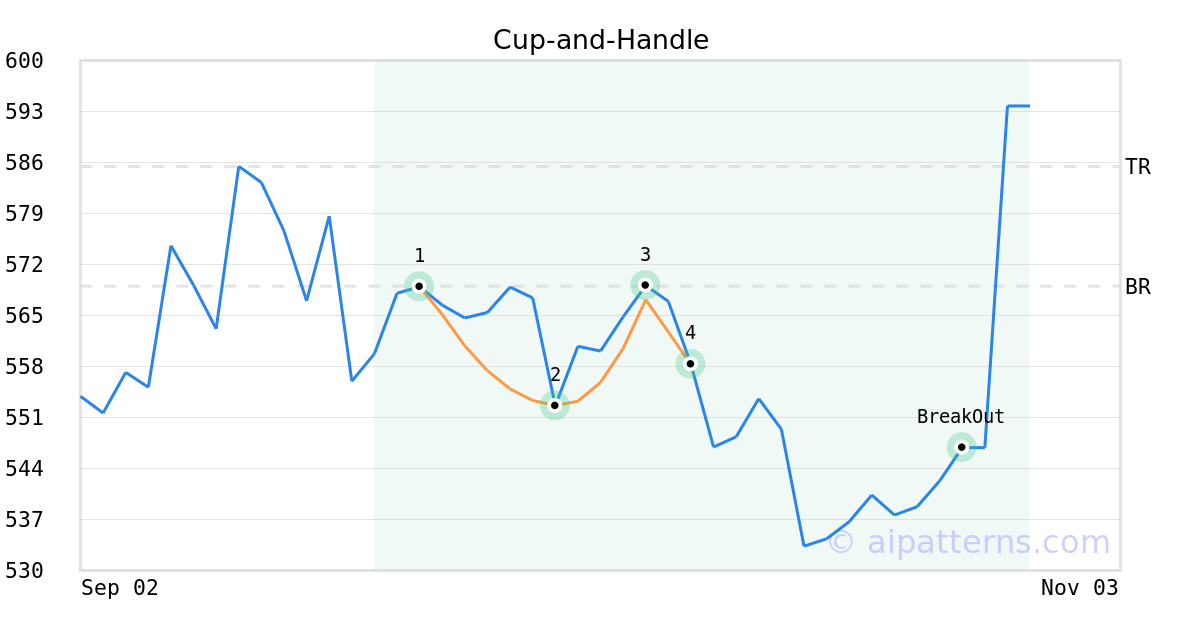Screen dimensions: 1200x630
Task: Click the TR line label
Action: coord(1137,167)
